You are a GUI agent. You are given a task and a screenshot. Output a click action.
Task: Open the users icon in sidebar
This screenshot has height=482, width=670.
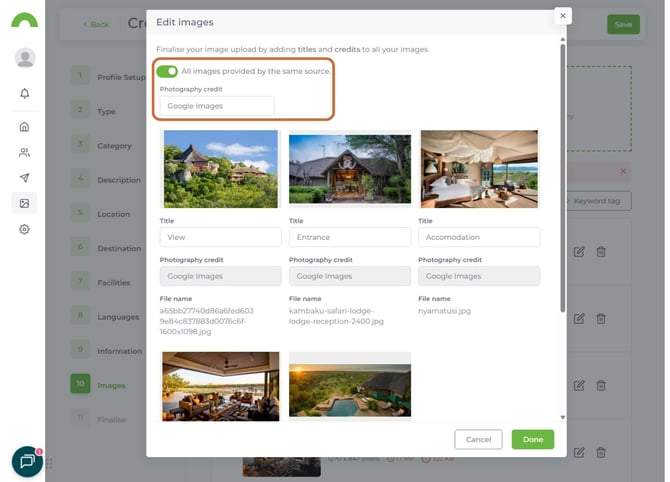(x=24, y=153)
